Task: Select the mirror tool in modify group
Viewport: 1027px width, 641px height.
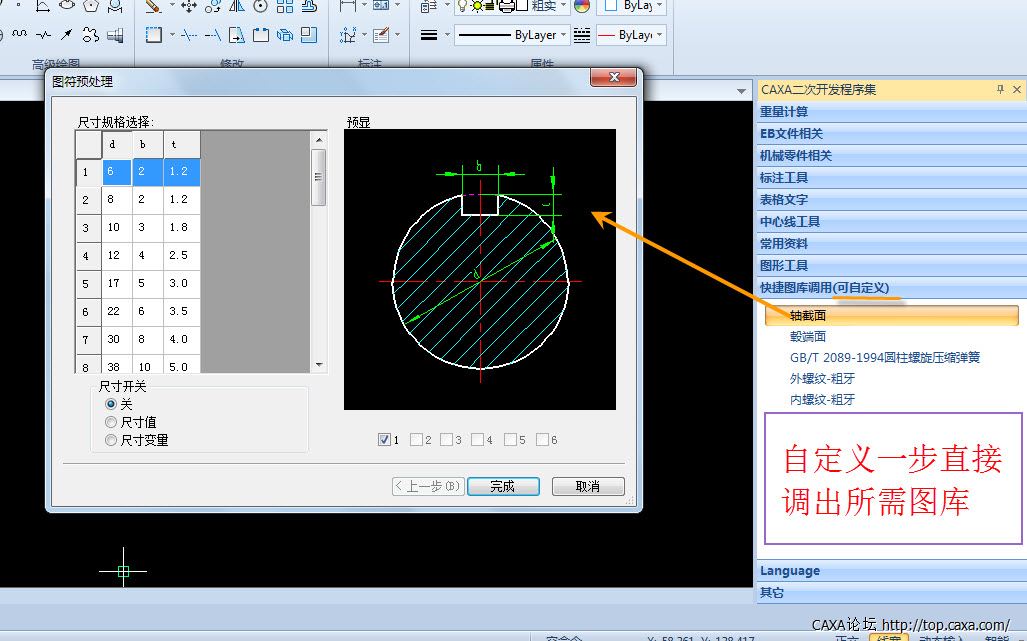Action: pos(237,6)
